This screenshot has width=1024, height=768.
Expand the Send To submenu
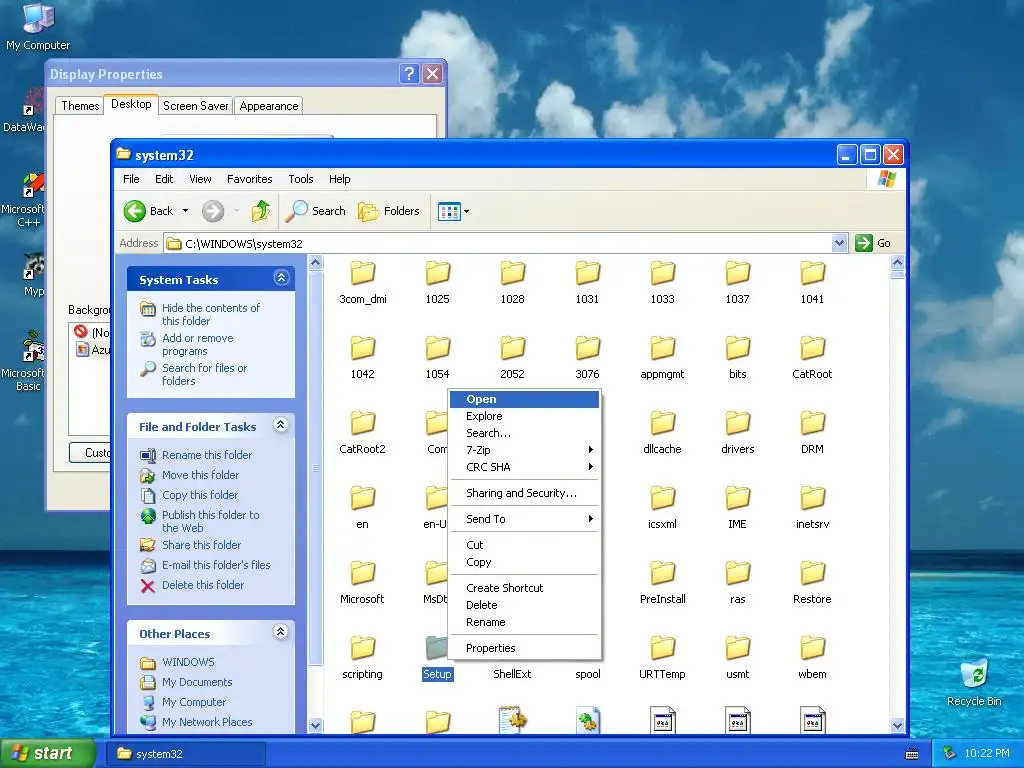click(x=524, y=519)
